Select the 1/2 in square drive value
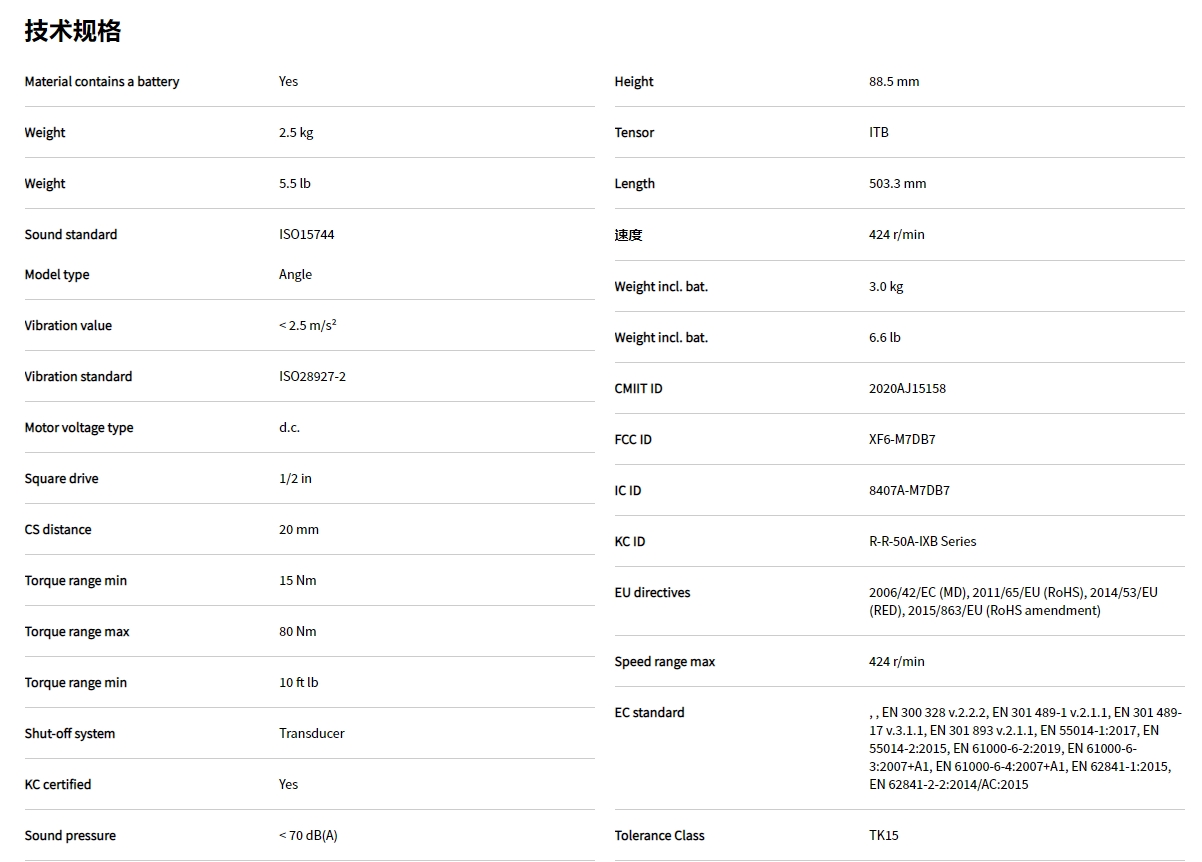Viewport: 1202px width, 862px height. pos(295,479)
